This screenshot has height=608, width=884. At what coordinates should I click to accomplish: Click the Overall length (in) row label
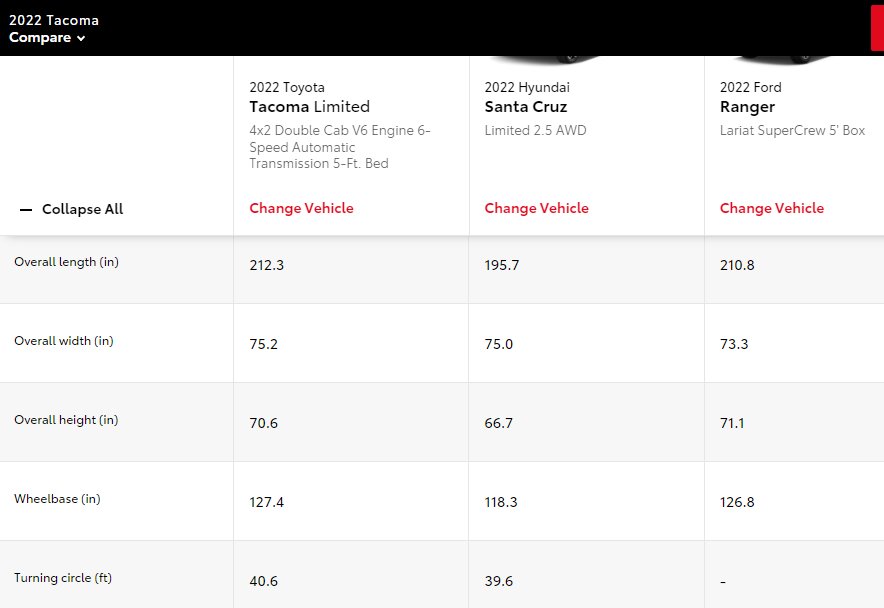click(x=67, y=262)
